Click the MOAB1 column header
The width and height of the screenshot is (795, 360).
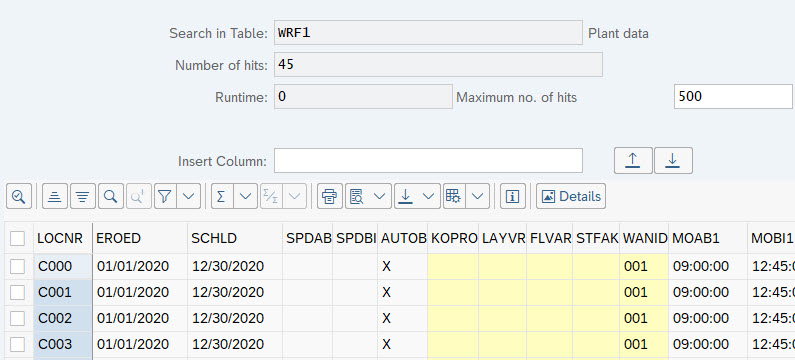point(708,238)
